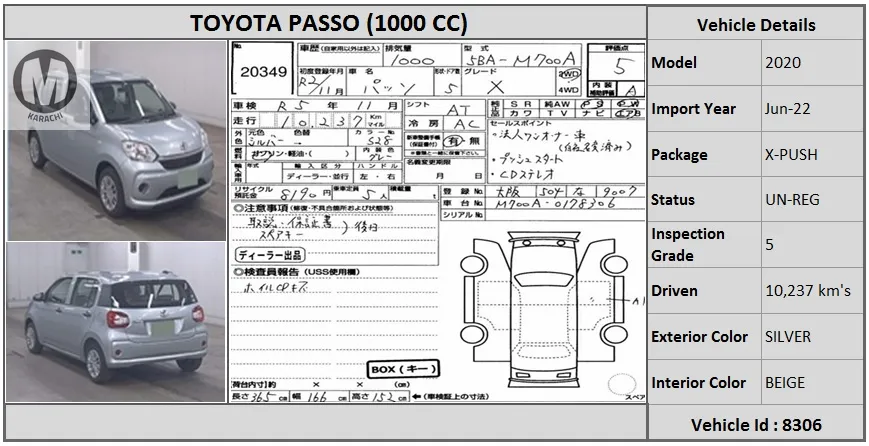Click the lot number '20349' on the sheet
This screenshot has width=869, height=446.
pos(263,72)
